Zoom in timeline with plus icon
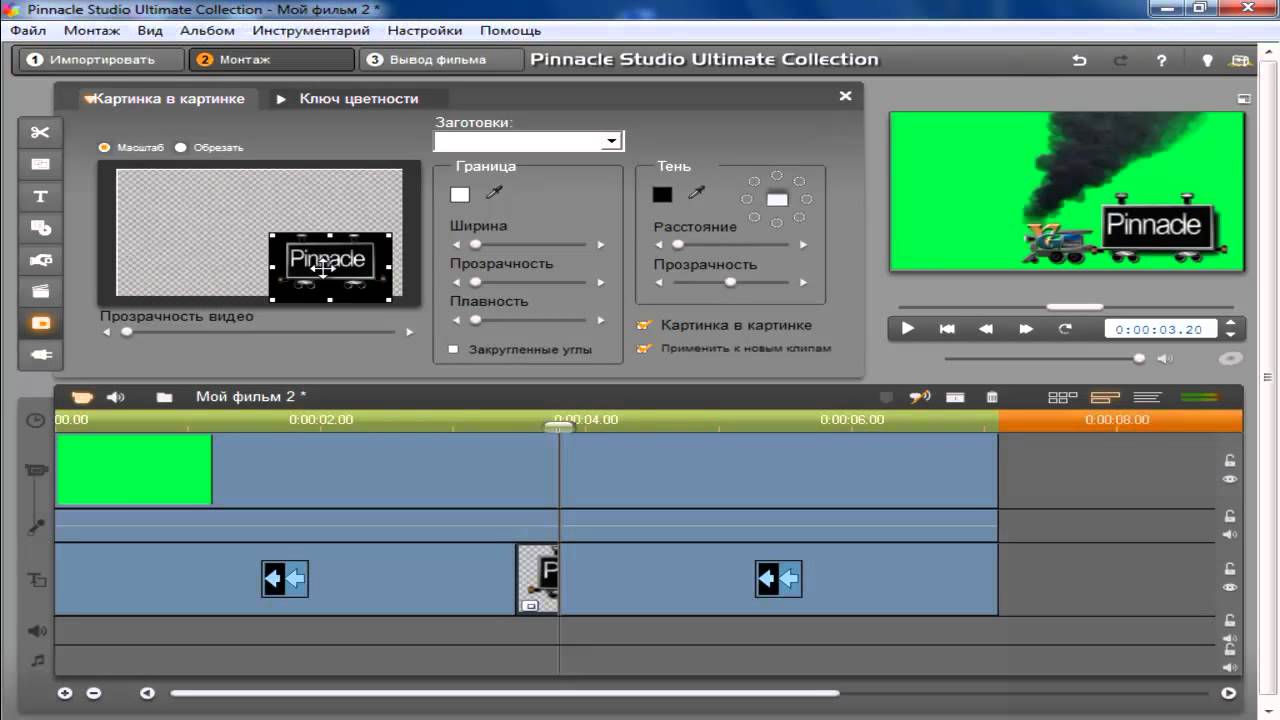Image resolution: width=1280 pixels, height=720 pixels. click(65, 693)
